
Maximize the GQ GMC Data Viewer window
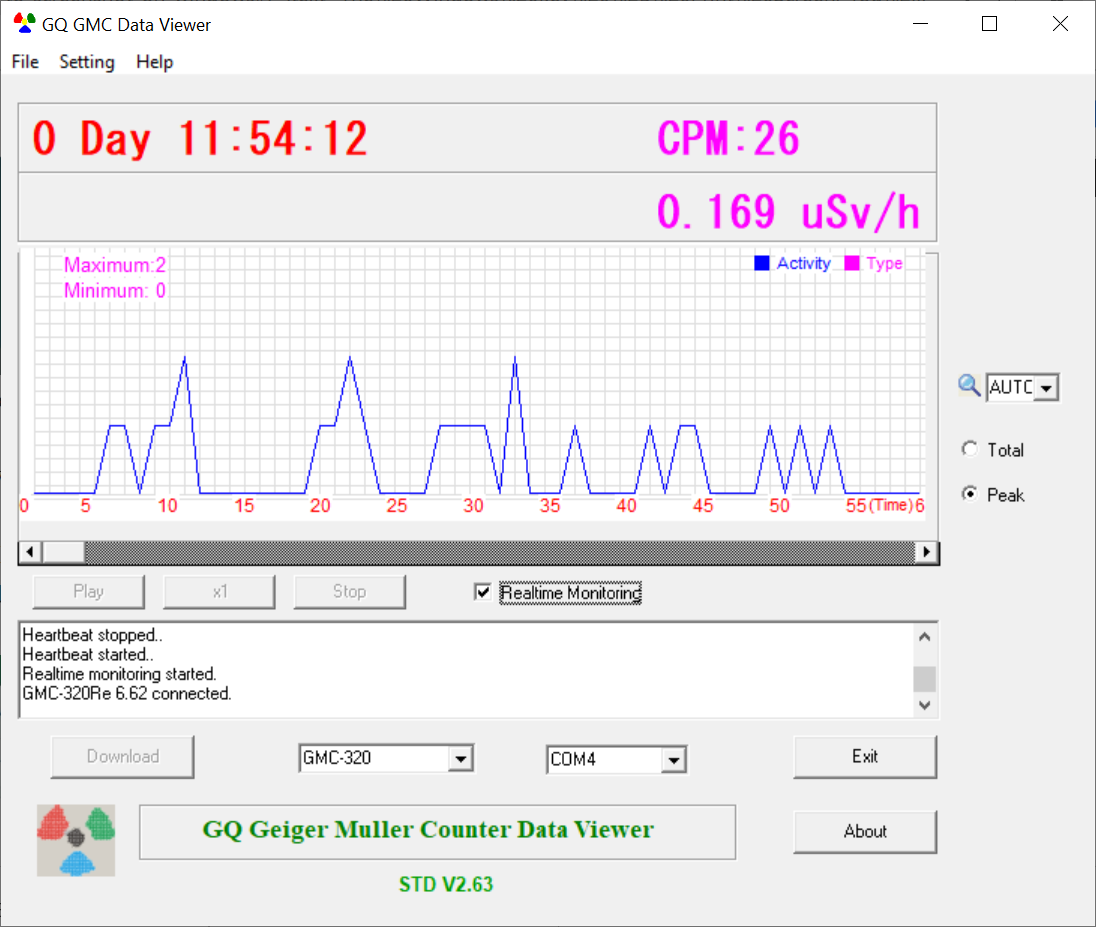click(x=990, y=24)
